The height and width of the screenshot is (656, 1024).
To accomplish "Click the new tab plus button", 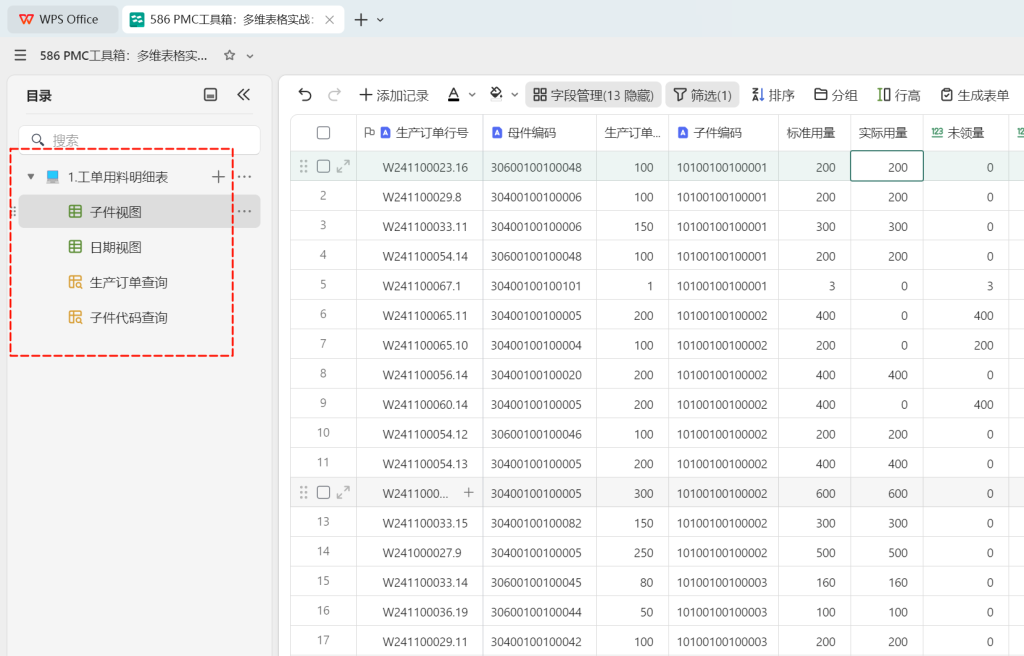I will tap(360, 20).
